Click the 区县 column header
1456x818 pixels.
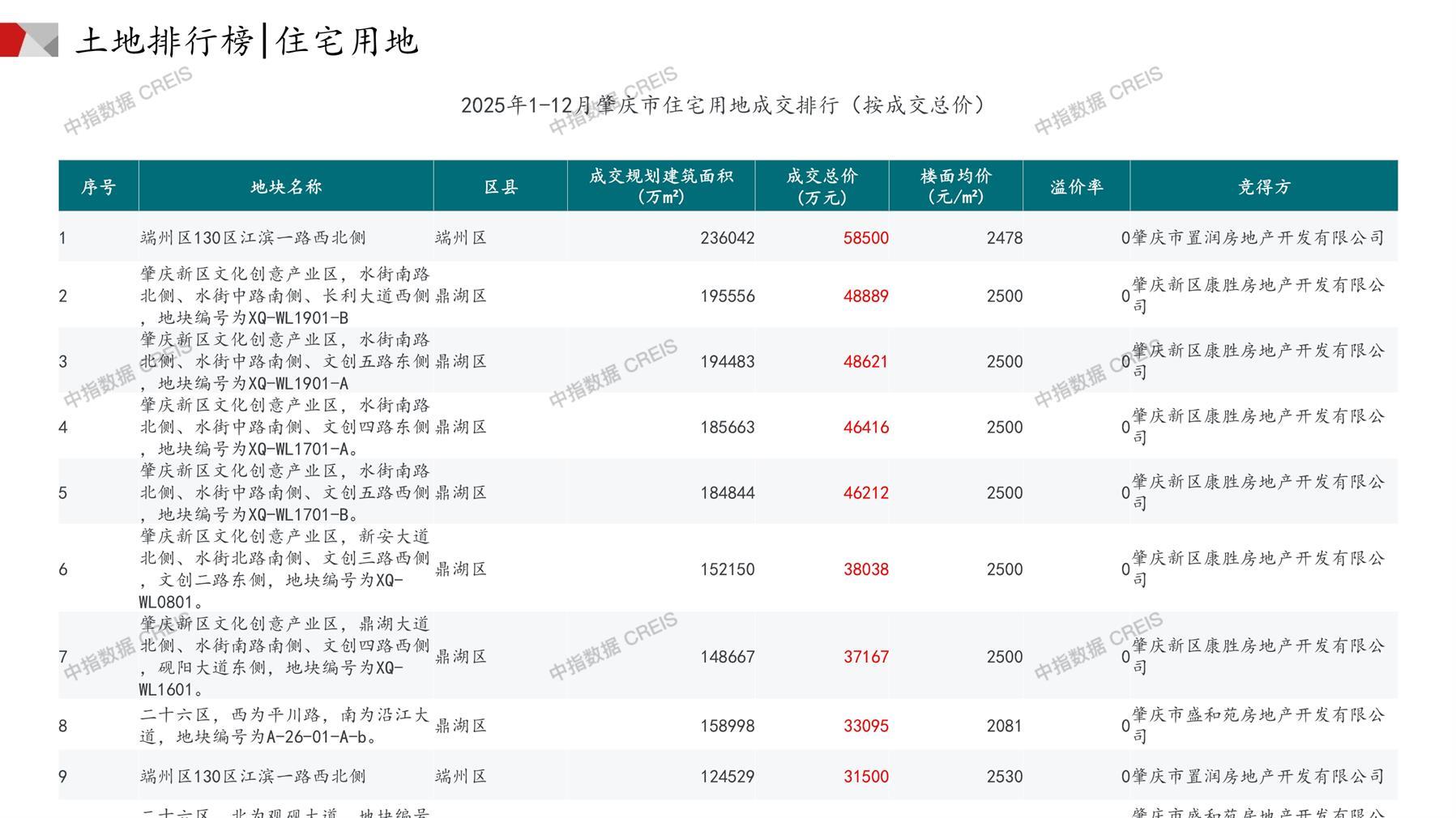[x=501, y=187]
